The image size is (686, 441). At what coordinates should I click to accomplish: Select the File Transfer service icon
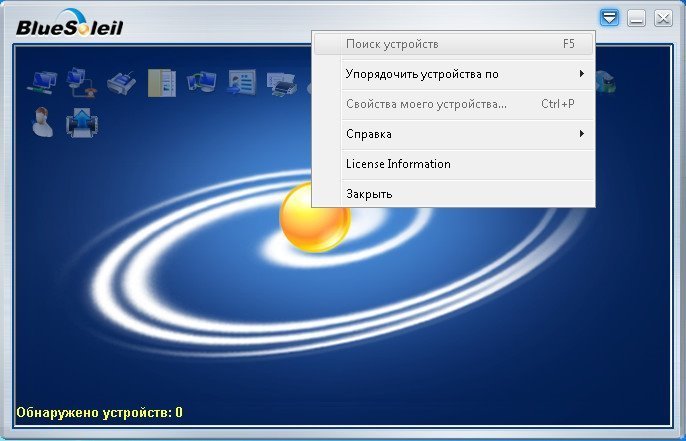click(x=162, y=83)
